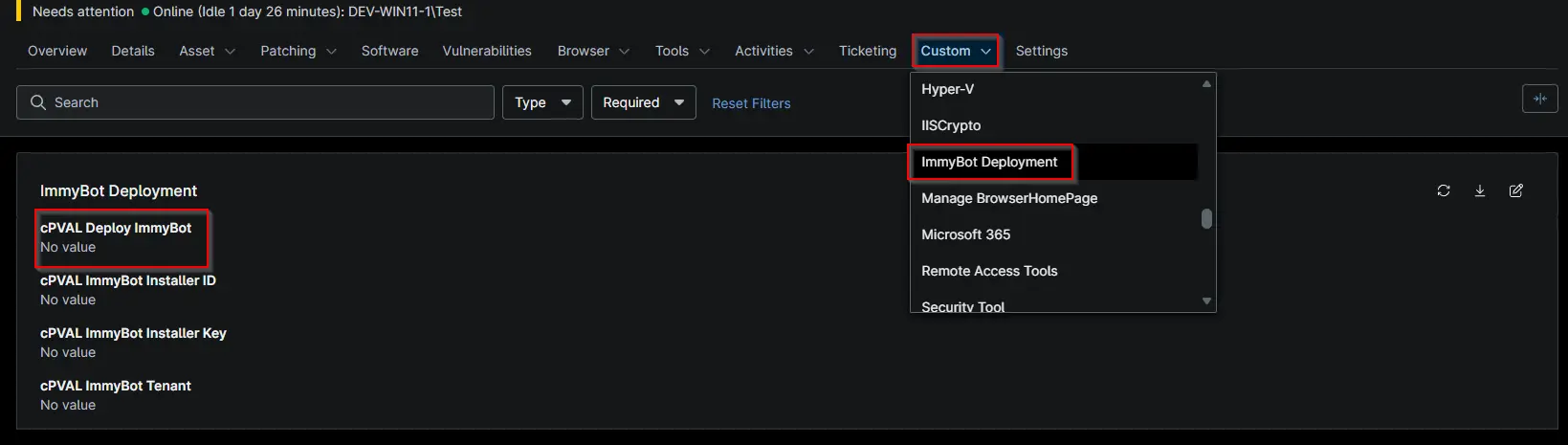1568x445 pixels.
Task: Expand the Activities tab menu
Action: (774, 51)
